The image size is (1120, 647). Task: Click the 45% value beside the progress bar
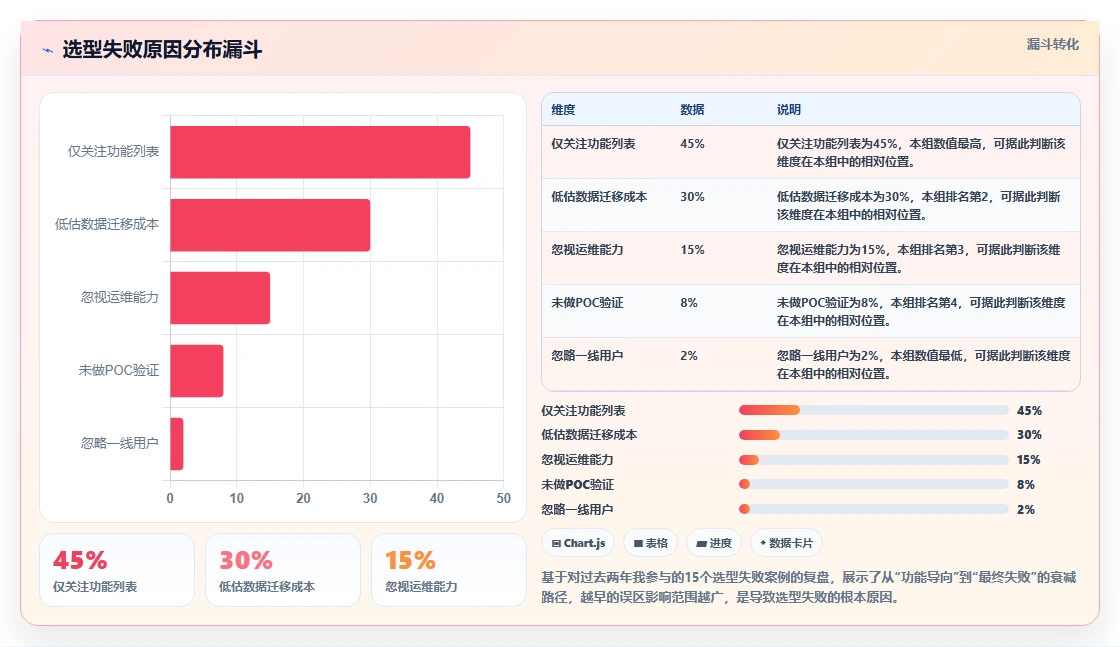(x=1029, y=411)
